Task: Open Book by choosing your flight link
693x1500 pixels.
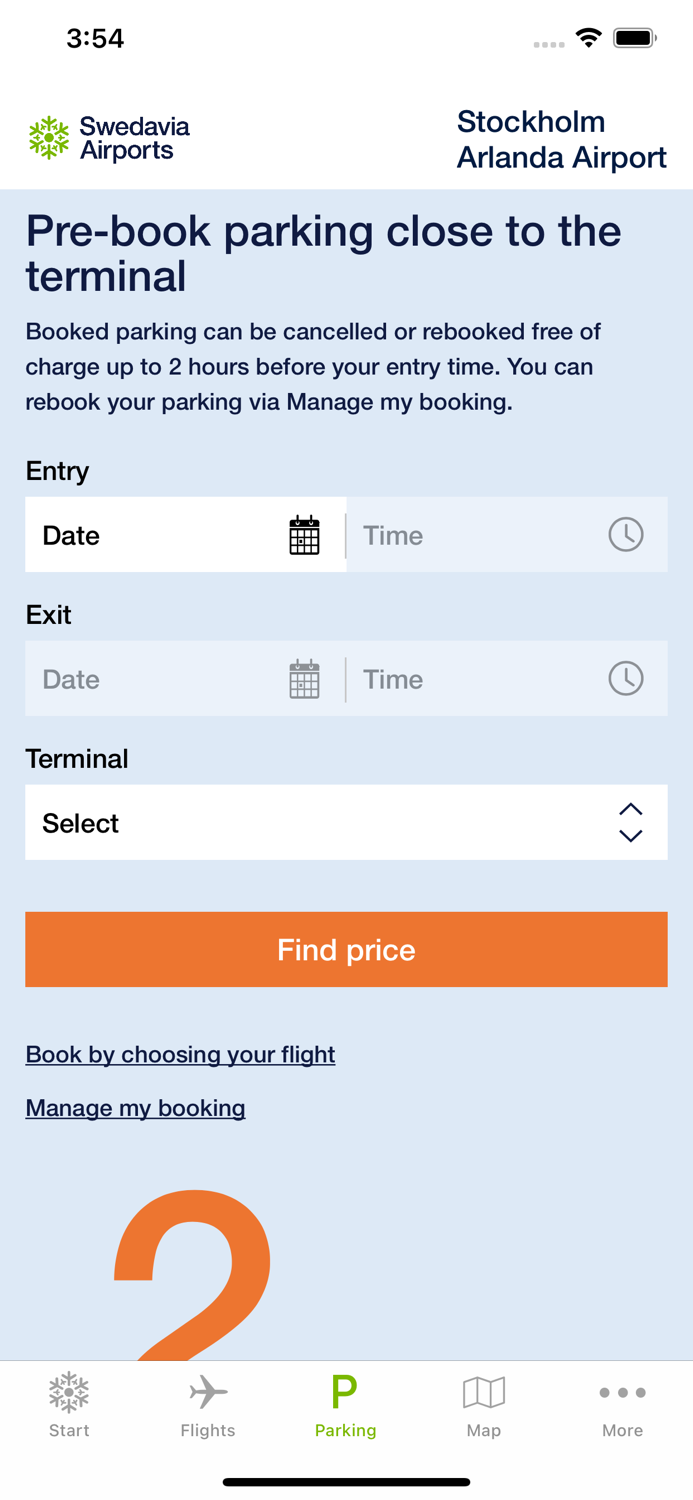Action: click(x=180, y=1054)
